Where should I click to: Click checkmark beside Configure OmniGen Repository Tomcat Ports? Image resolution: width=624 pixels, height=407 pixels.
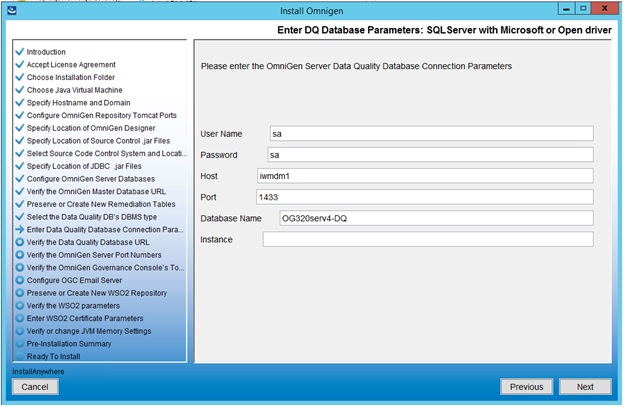(20, 115)
